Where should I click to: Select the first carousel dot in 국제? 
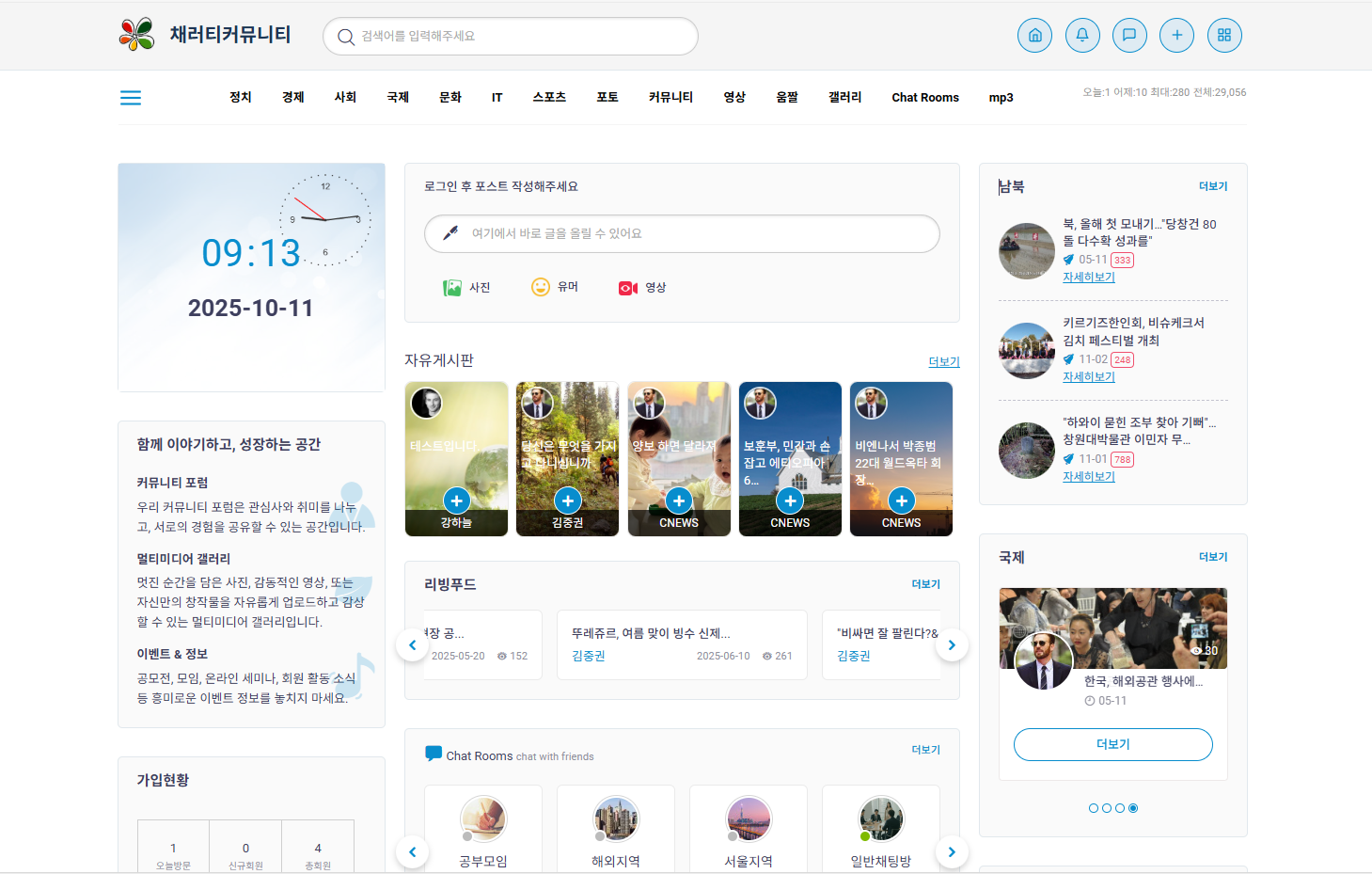click(1094, 808)
